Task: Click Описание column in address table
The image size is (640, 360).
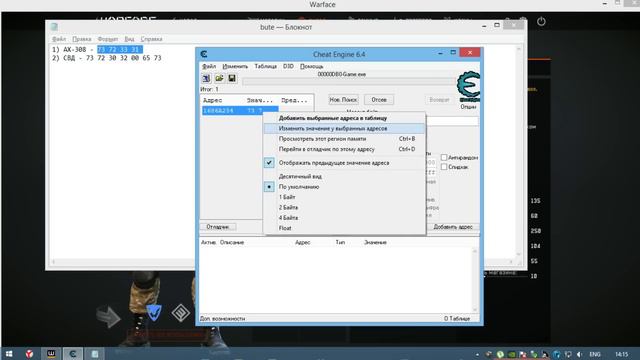Action: pyautogui.click(x=232, y=242)
